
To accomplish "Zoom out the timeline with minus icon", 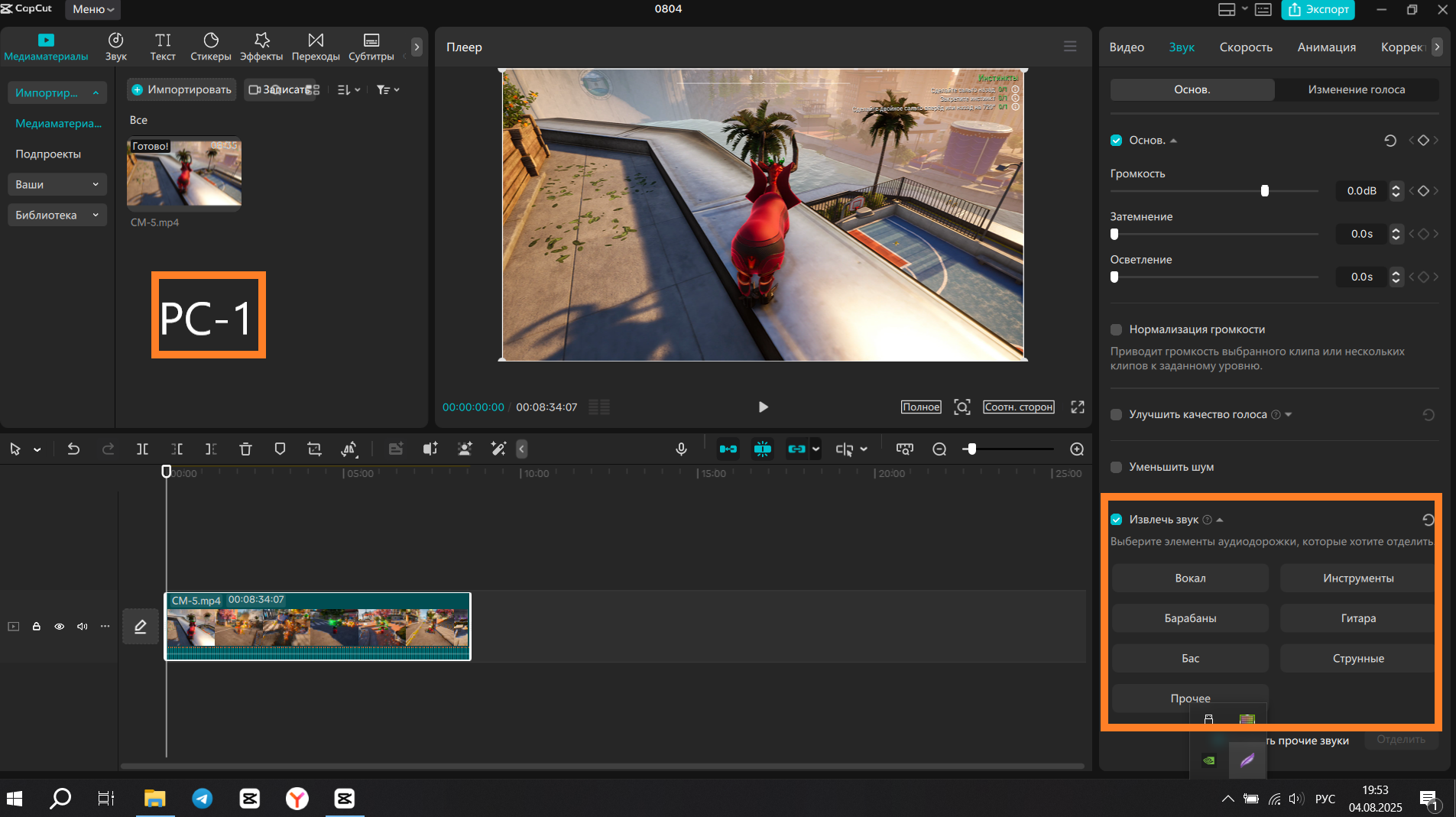I will (x=939, y=449).
